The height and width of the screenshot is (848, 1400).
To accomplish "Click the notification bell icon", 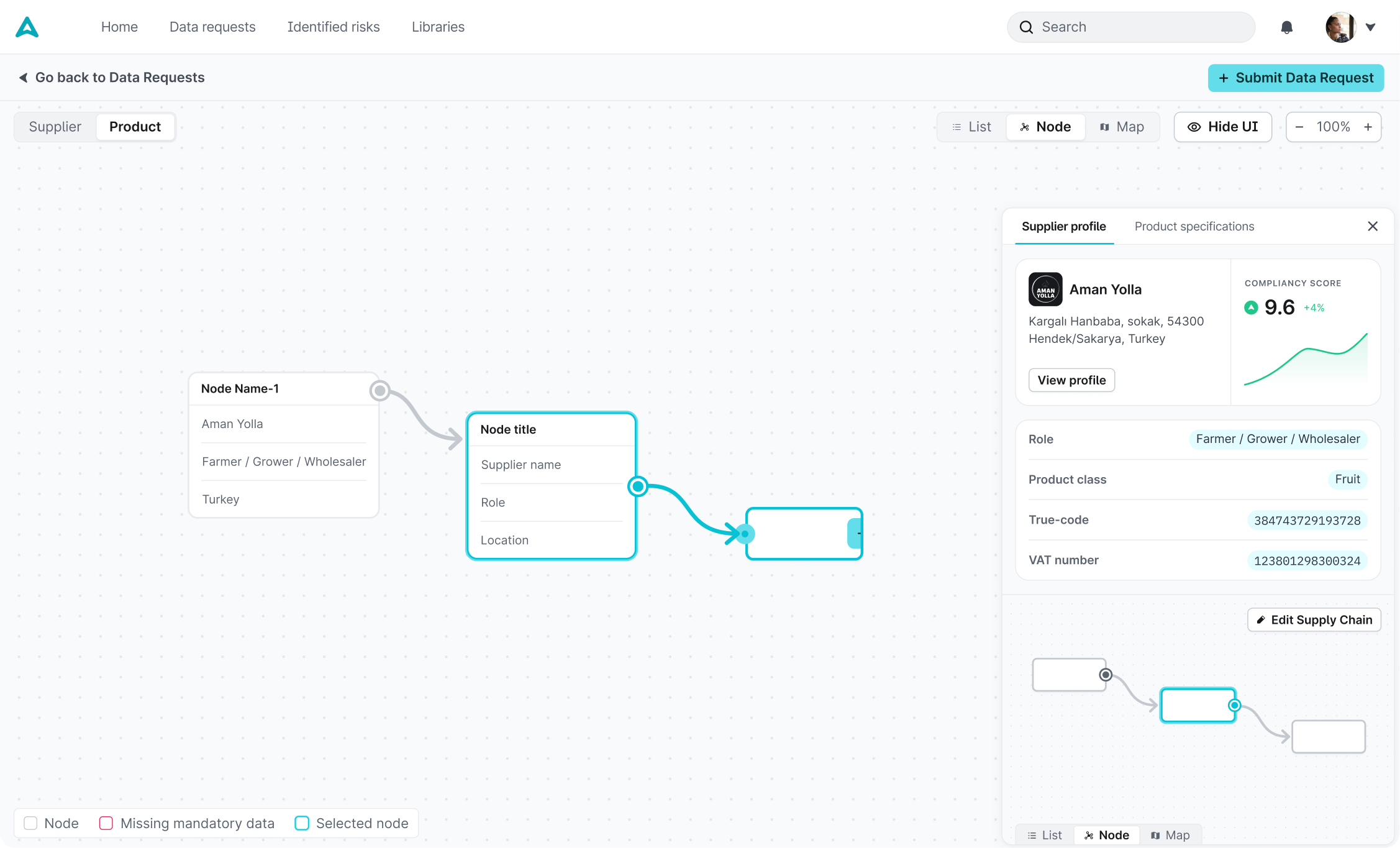I will point(1286,27).
